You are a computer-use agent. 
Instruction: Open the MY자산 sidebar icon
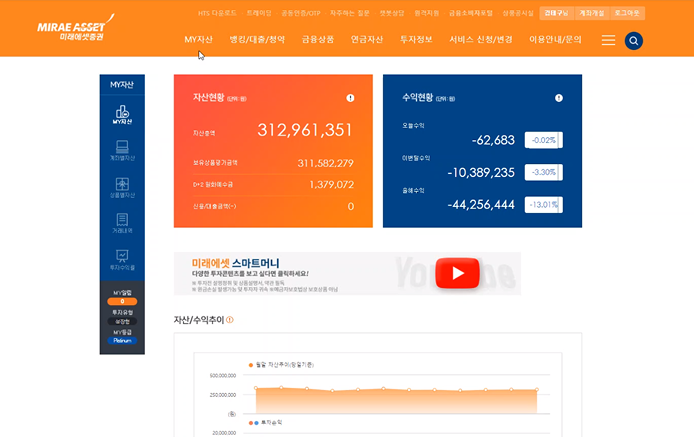[x=122, y=115]
